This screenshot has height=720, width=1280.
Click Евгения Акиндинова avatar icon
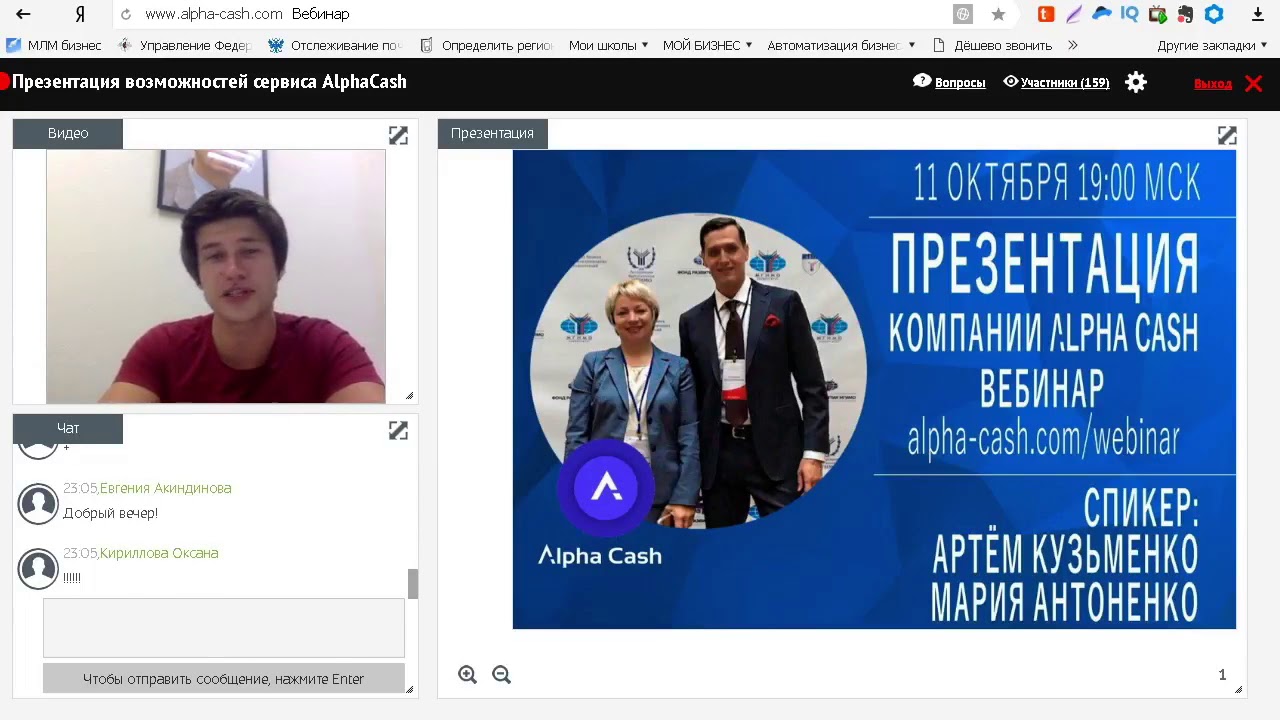pos(38,504)
